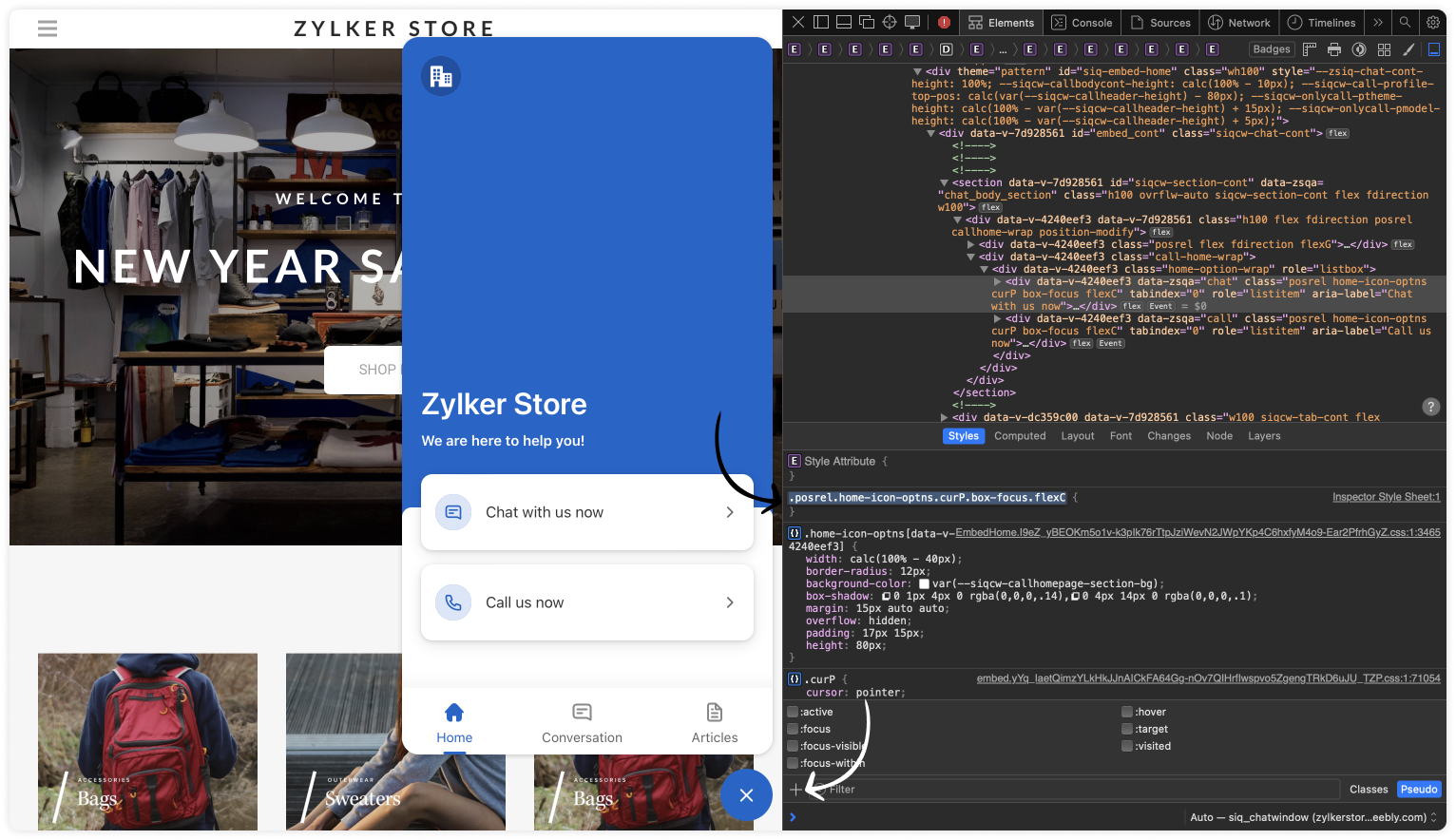
Task: Toggle rulers icon in the DOM toolbar
Action: tap(1310, 49)
